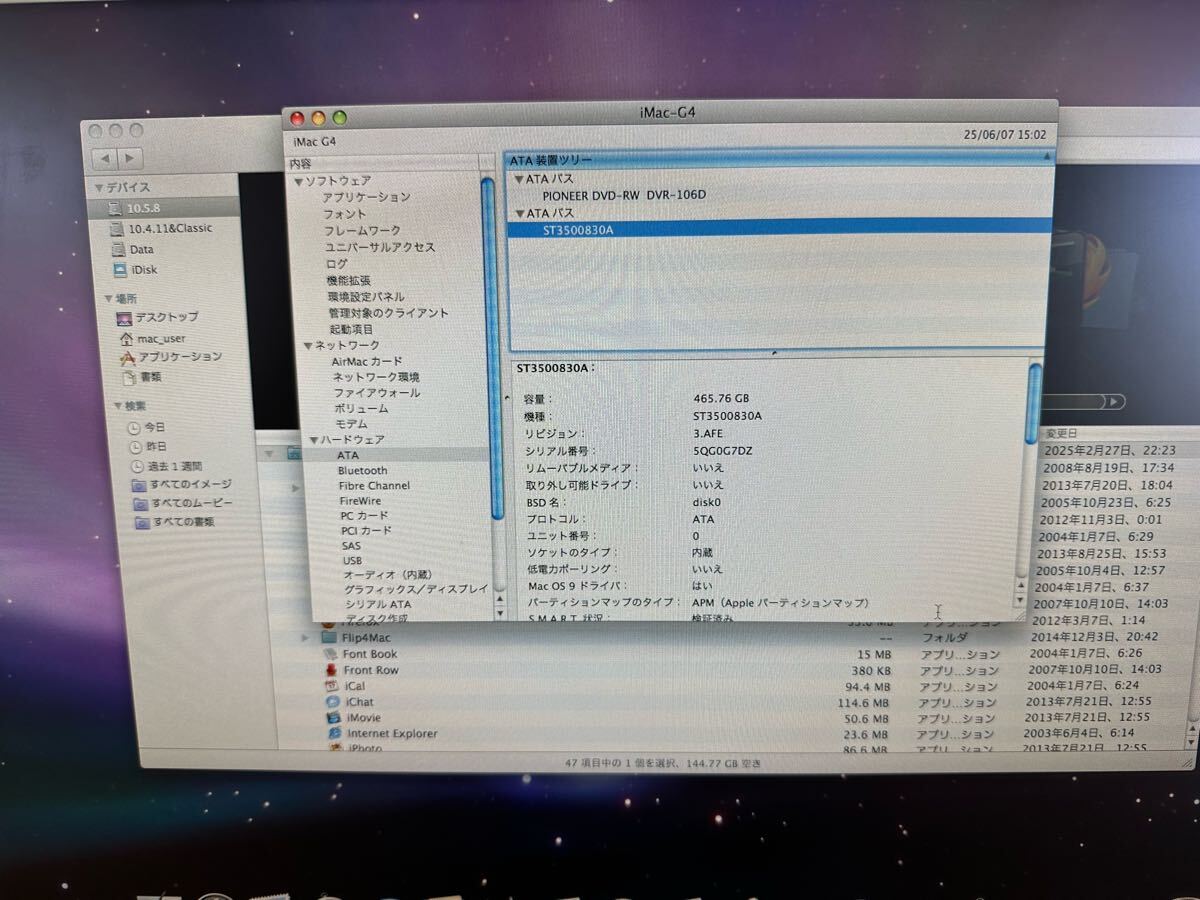Select 起動項目 in System Profiler list
1200x900 pixels.
click(x=351, y=329)
